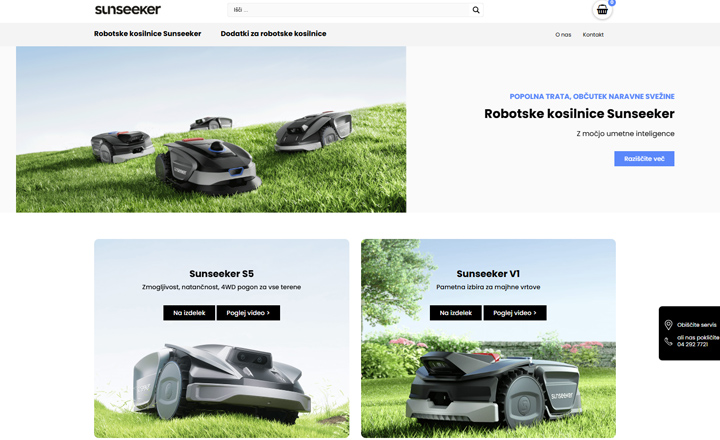Click the location pin service icon
This screenshot has height=440, width=720.
coord(668,325)
